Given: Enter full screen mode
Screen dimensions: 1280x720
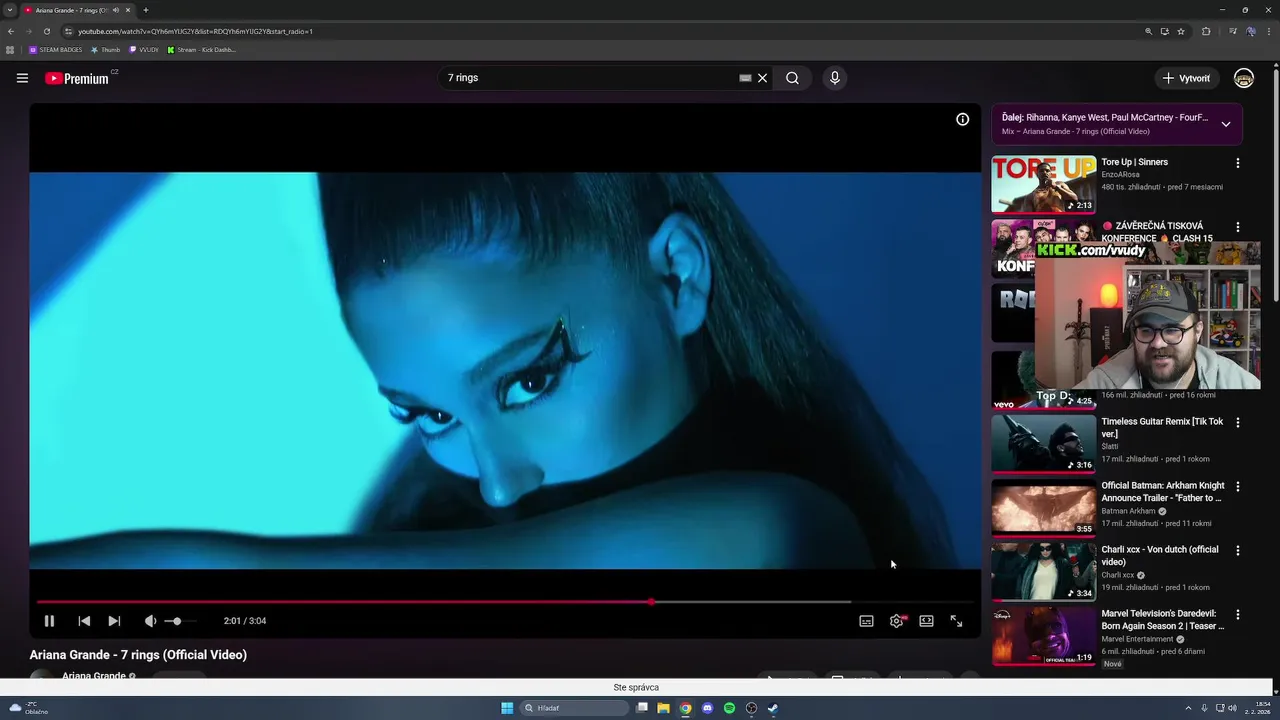Looking at the screenshot, I should pos(956,621).
